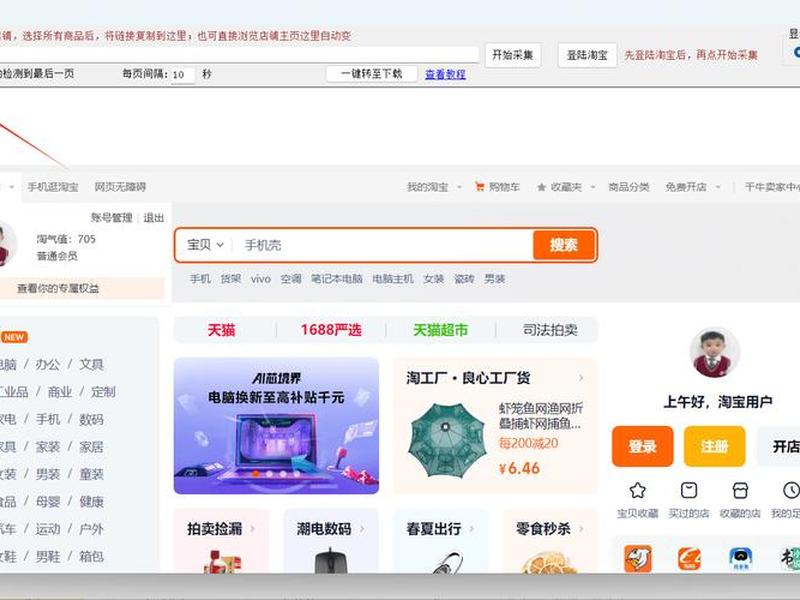Open 买过的店 icon shortcut
Viewport: 800px width, 600px height.
tap(689, 490)
